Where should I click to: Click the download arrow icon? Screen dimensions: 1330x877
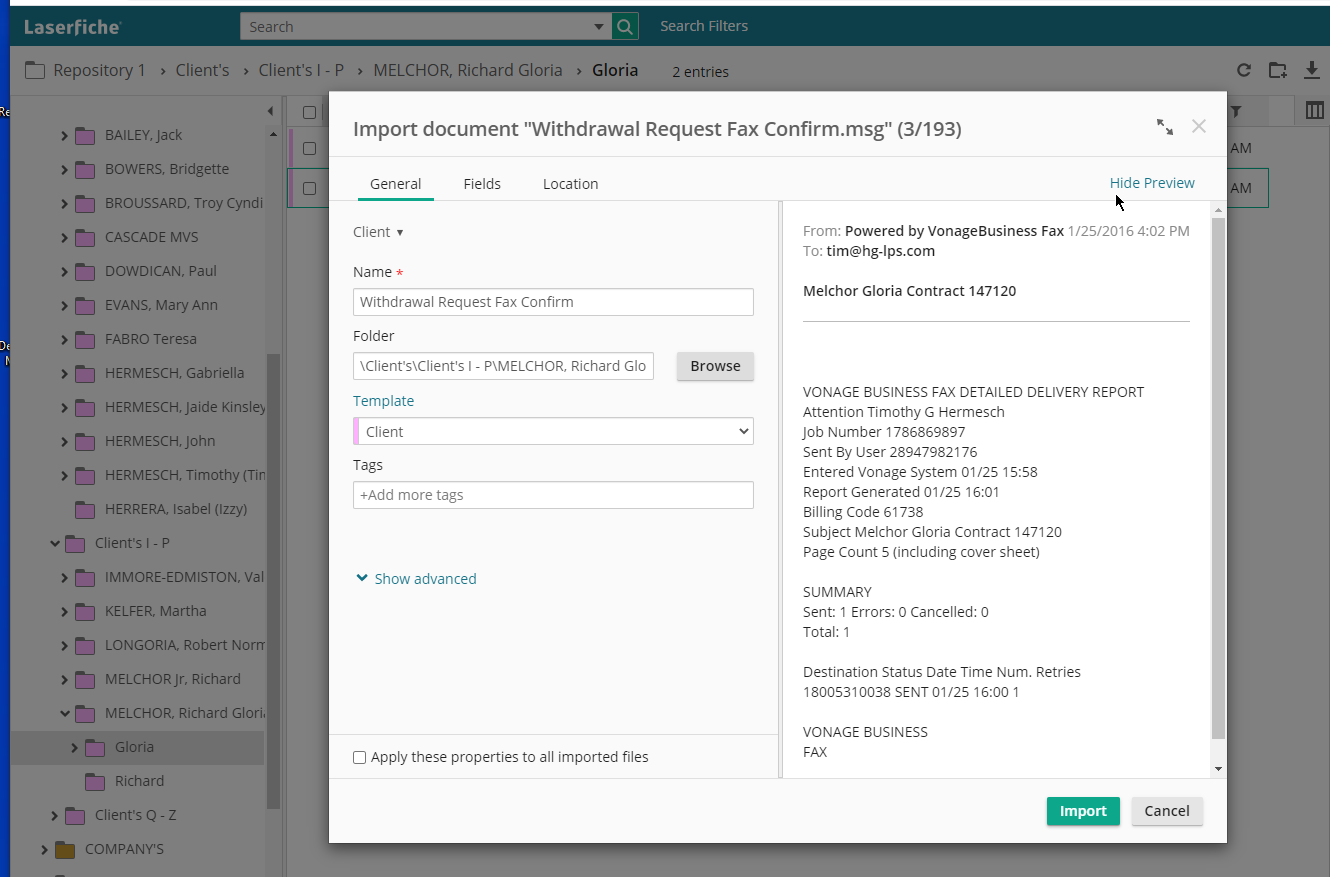[1312, 70]
